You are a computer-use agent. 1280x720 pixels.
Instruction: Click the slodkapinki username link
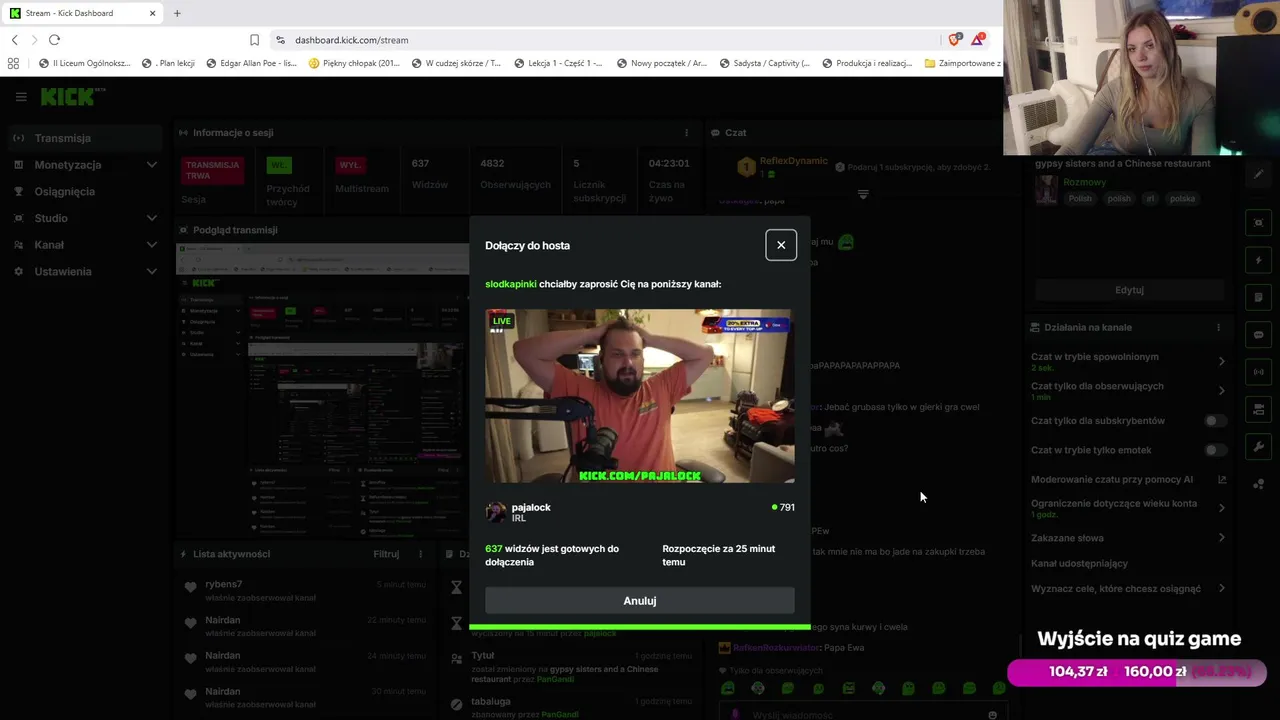pyautogui.click(x=511, y=284)
